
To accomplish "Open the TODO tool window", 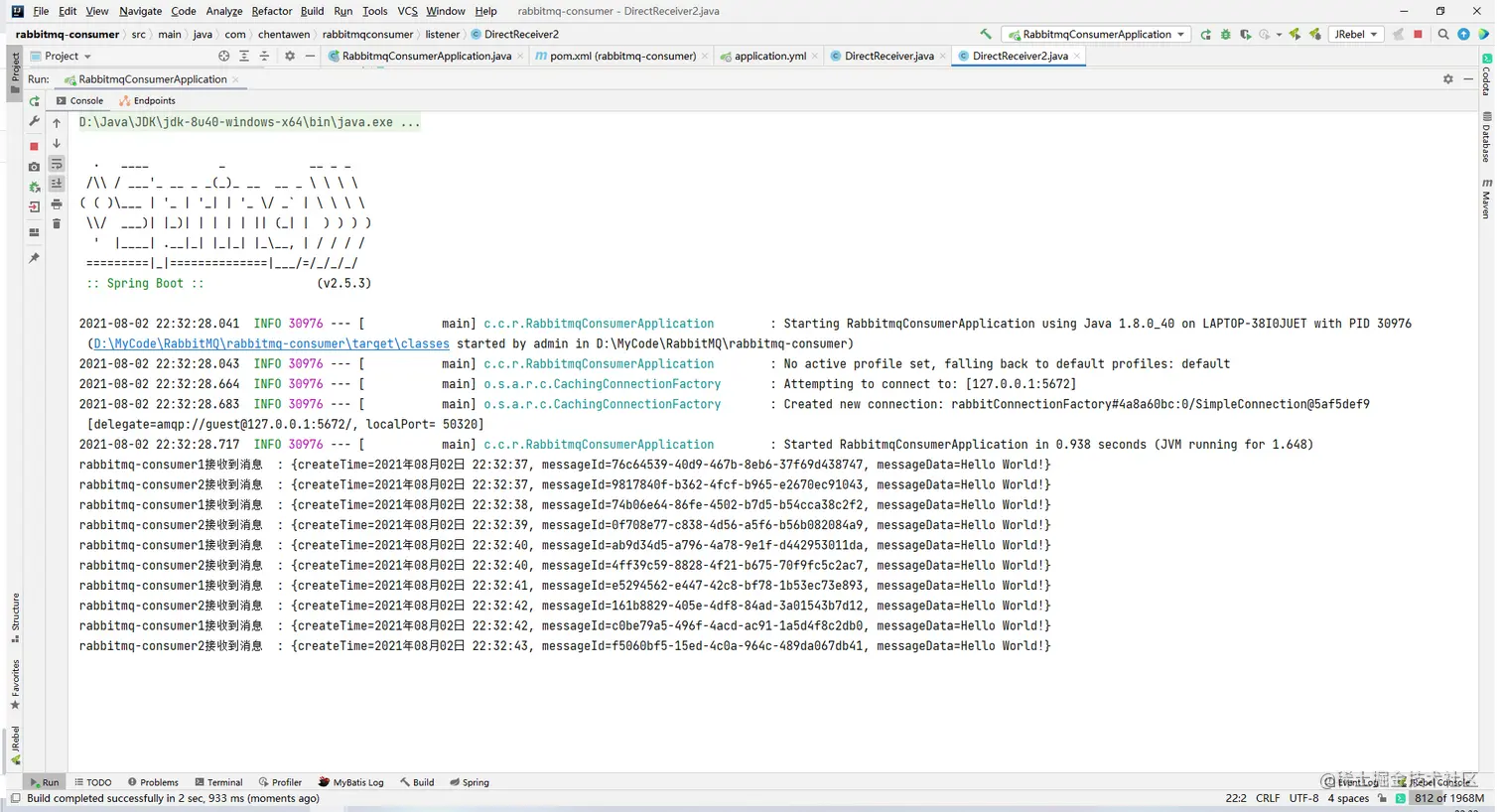I will coord(92,782).
